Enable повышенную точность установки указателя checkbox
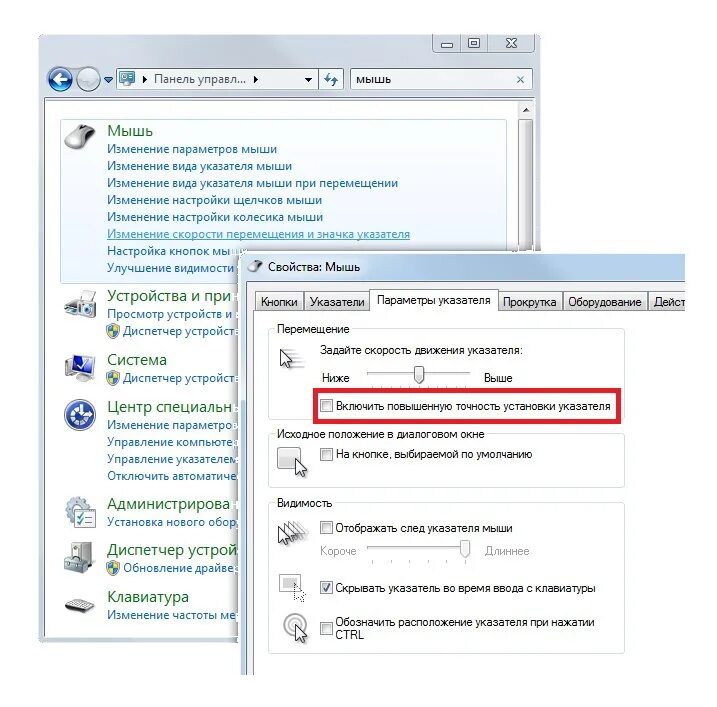Image resolution: width=717 pixels, height=707 pixels. (326, 406)
